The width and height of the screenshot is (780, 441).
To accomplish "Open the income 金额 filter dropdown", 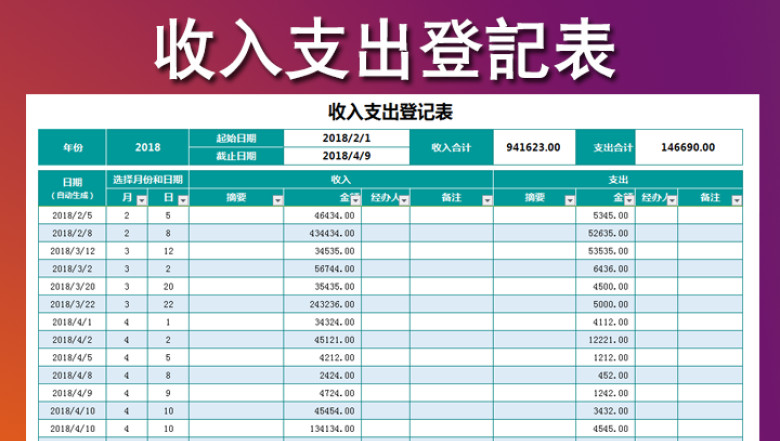I will (356, 200).
